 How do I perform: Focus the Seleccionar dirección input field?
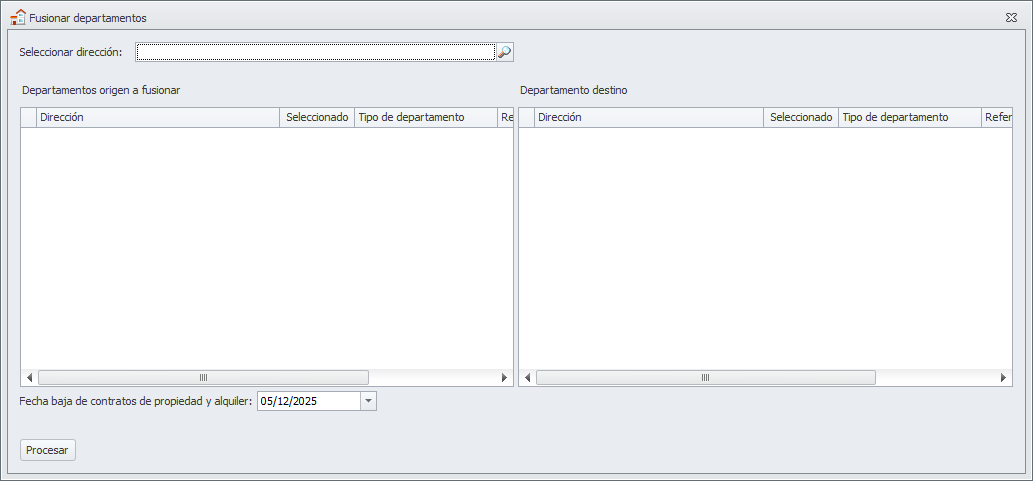coord(316,52)
